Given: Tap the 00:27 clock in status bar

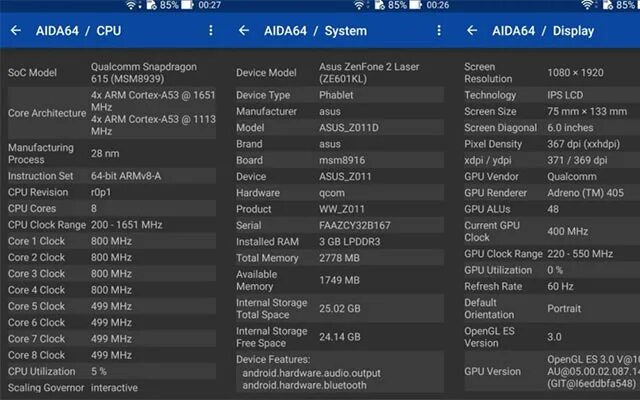Looking at the screenshot, I should pos(209,5).
